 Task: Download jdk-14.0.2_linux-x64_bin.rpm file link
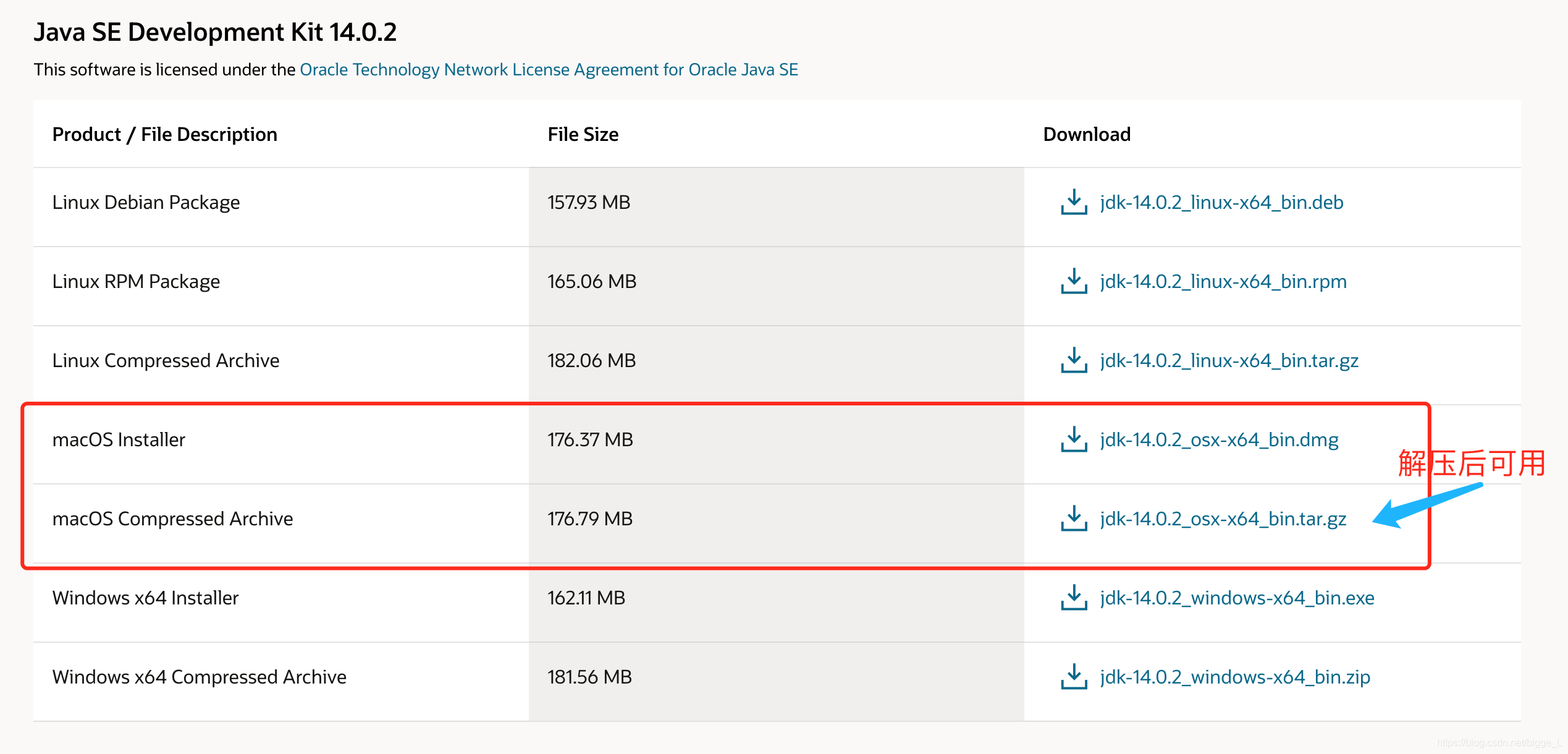click(1223, 282)
